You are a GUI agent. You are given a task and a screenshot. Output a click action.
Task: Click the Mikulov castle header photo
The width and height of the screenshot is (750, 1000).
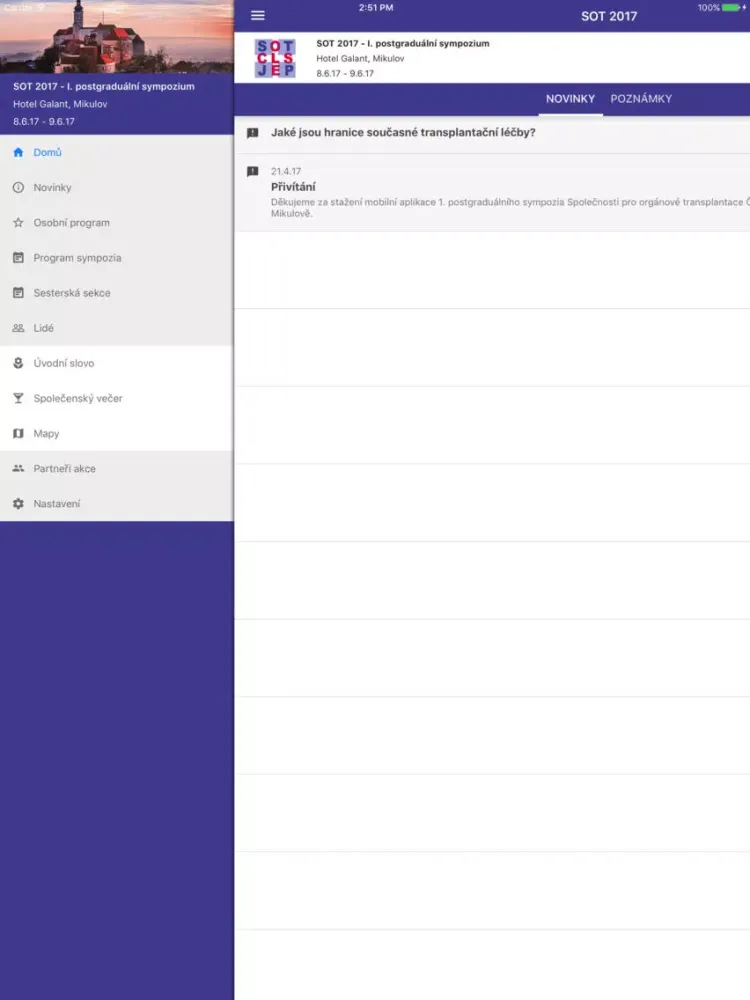click(117, 36)
